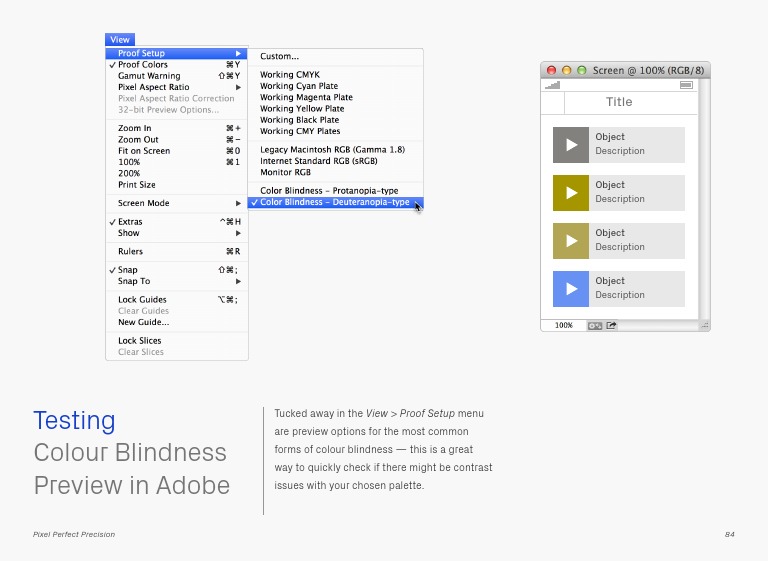Select Proof Setup menu entry
The image size is (768, 561).
tap(176, 53)
